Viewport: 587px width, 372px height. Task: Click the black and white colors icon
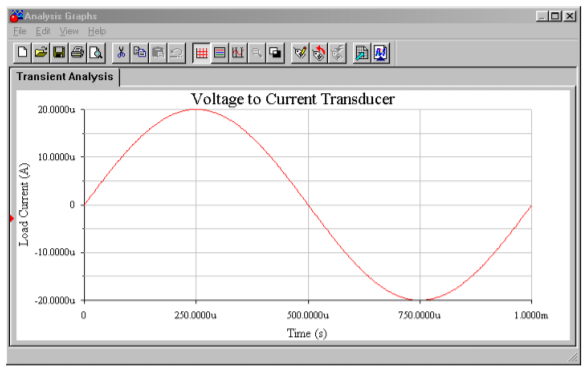pos(275,52)
